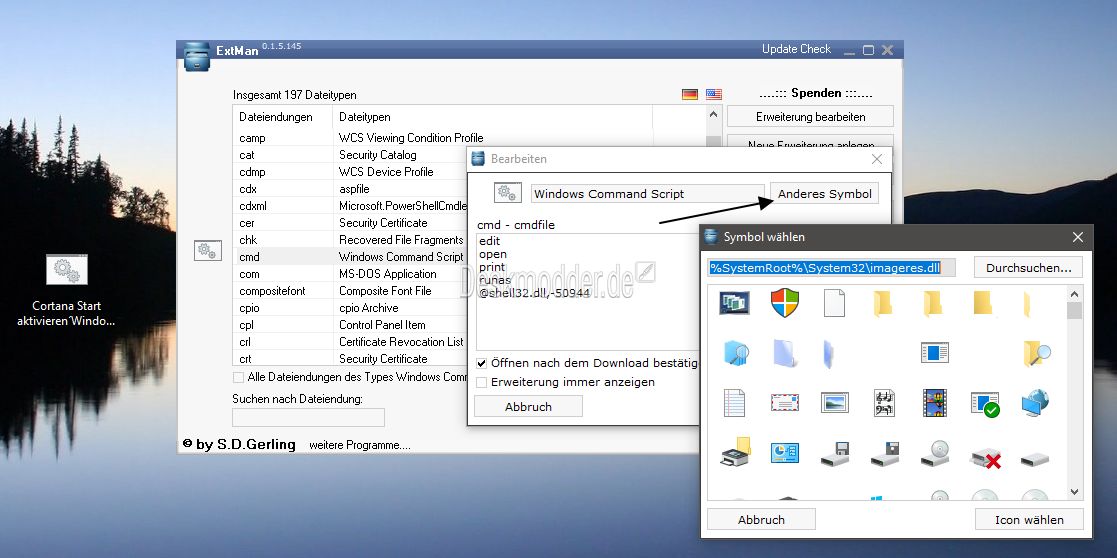Select the cat Security Catalog row
The width and height of the screenshot is (1117, 558).
[350, 155]
